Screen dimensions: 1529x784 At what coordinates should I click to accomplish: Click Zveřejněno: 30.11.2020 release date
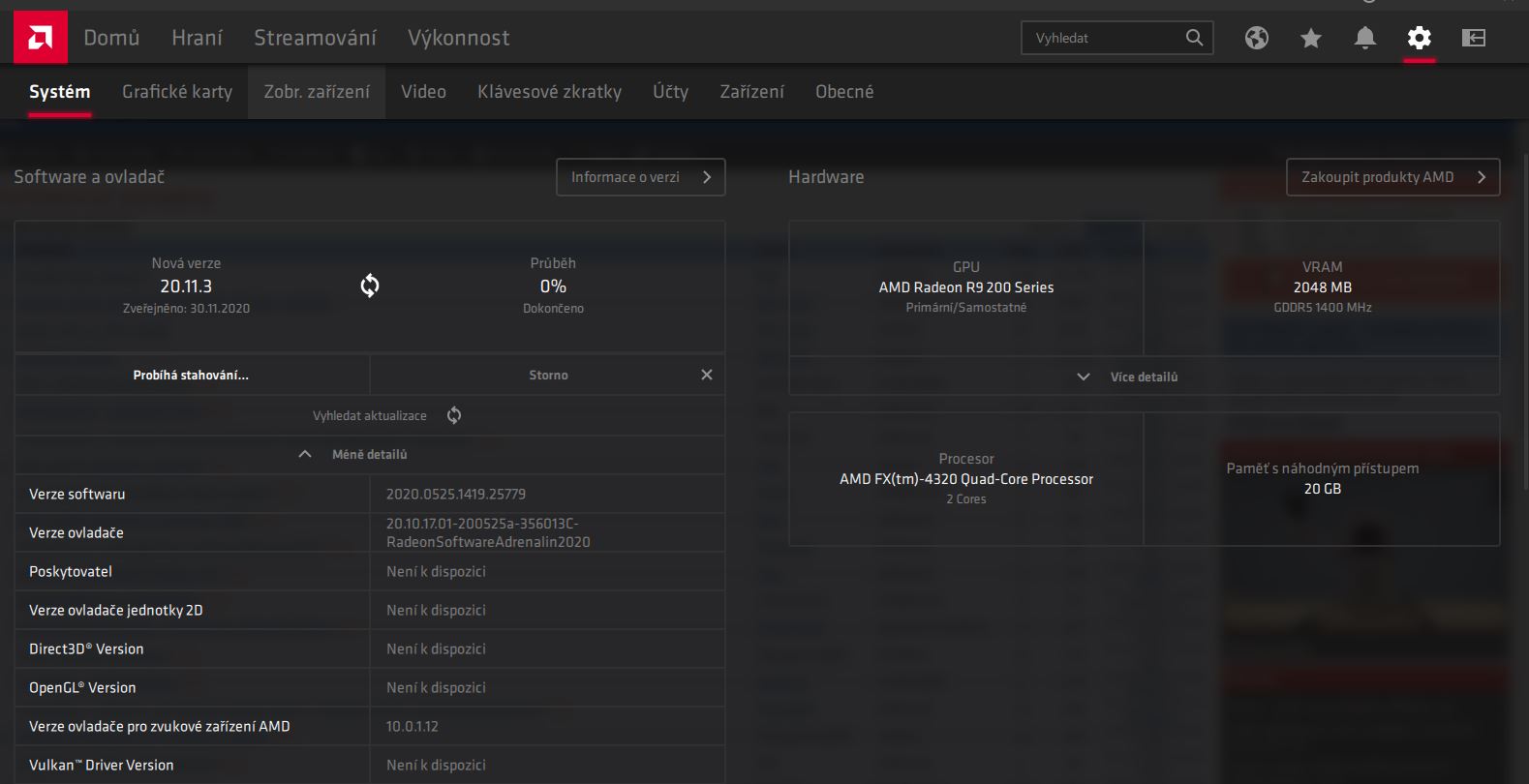(x=186, y=309)
